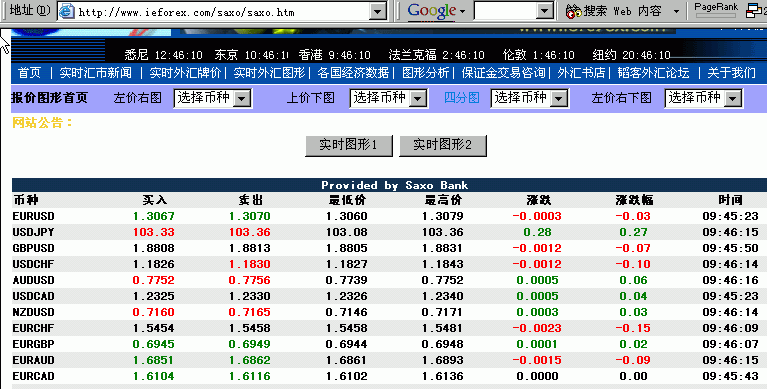Select the EURGBP row label
This screenshot has width=767, height=389.
(x=33, y=344)
